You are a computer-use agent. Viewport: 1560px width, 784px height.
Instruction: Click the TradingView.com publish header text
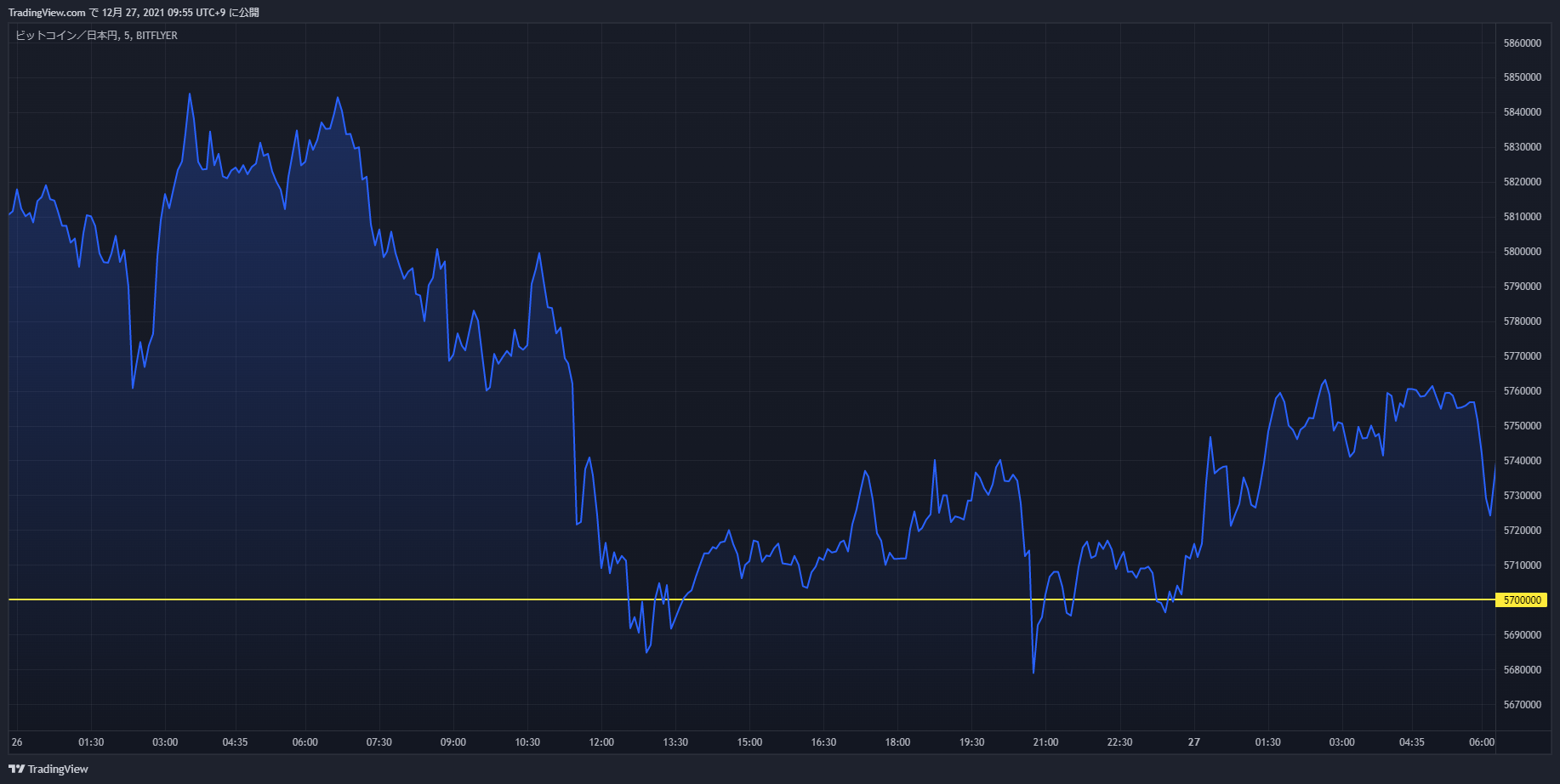tap(134, 13)
